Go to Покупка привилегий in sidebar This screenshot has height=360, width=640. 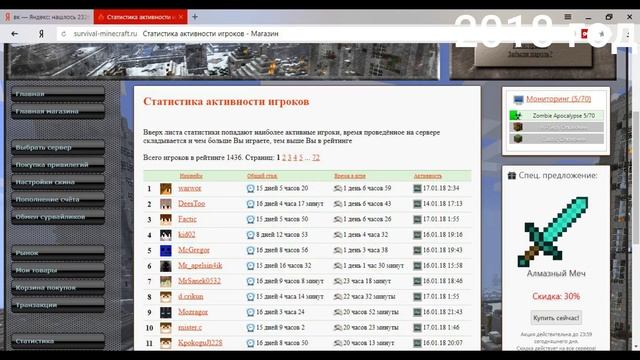tap(58, 165)
